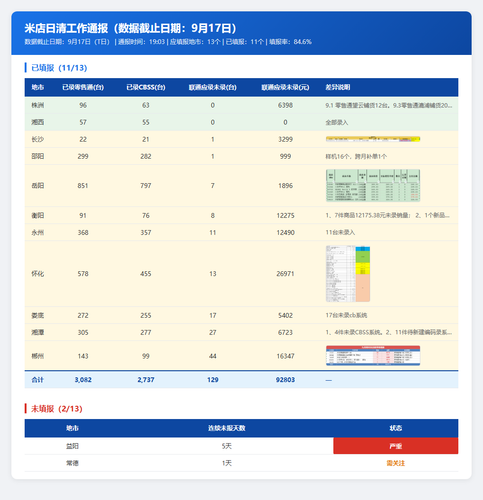Viewport: 483px width, 500px height.
Task: Click the 5402 value in 娄底 row
Action: tap(285, 315)
